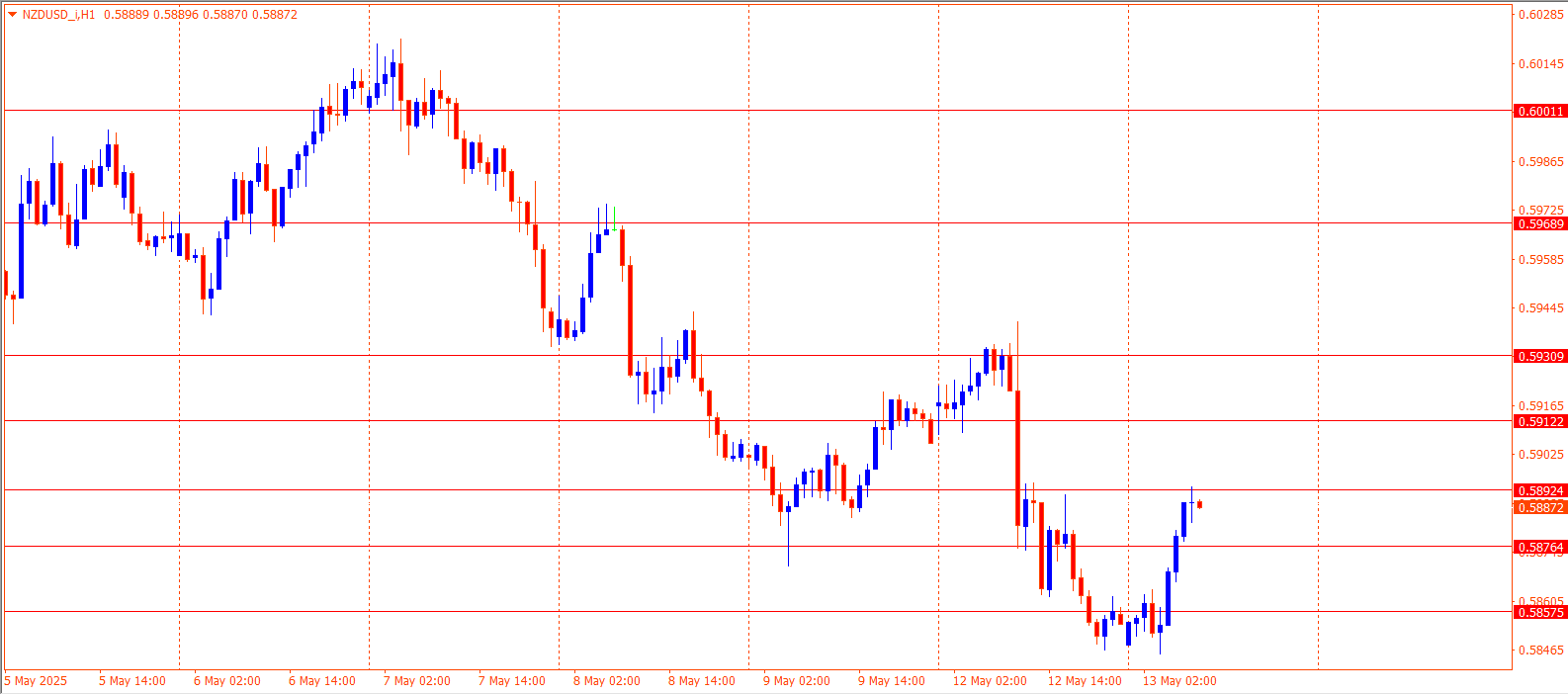
Task: Click the 8 May 14:00 time label
Action: tap(702, 681)
